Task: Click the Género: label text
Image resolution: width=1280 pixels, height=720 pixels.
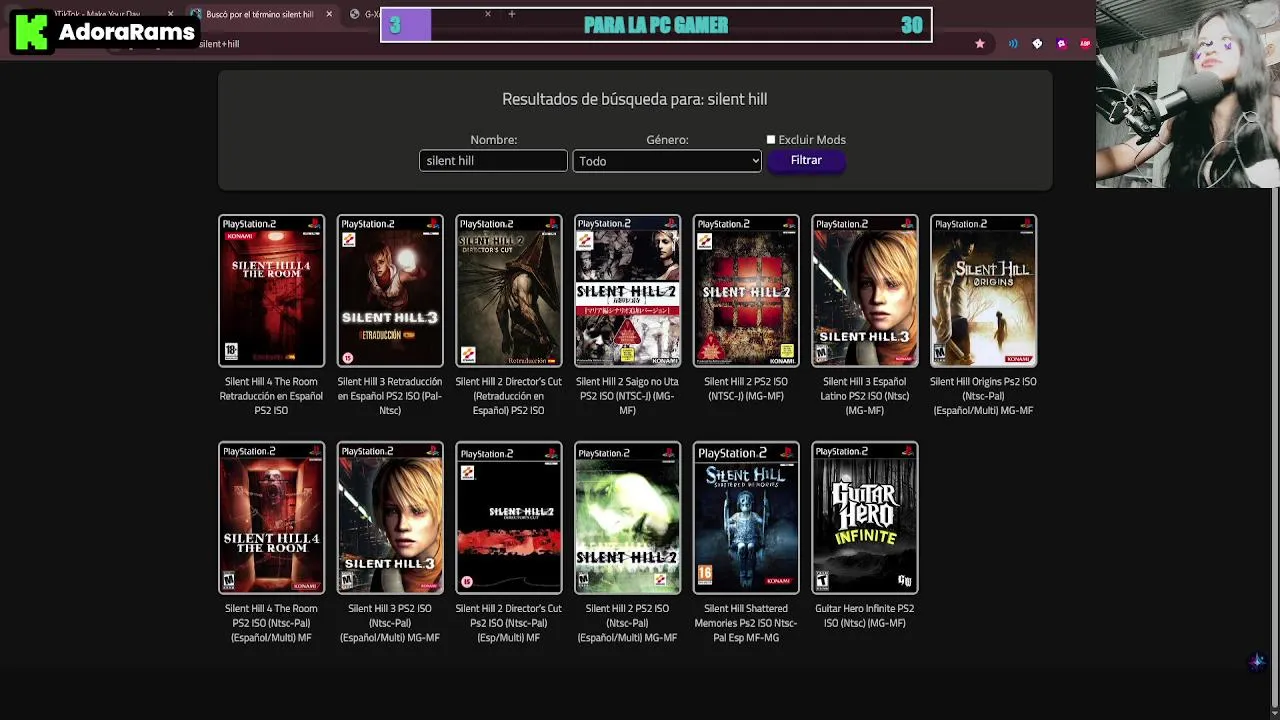Action: tap(667, 140)
